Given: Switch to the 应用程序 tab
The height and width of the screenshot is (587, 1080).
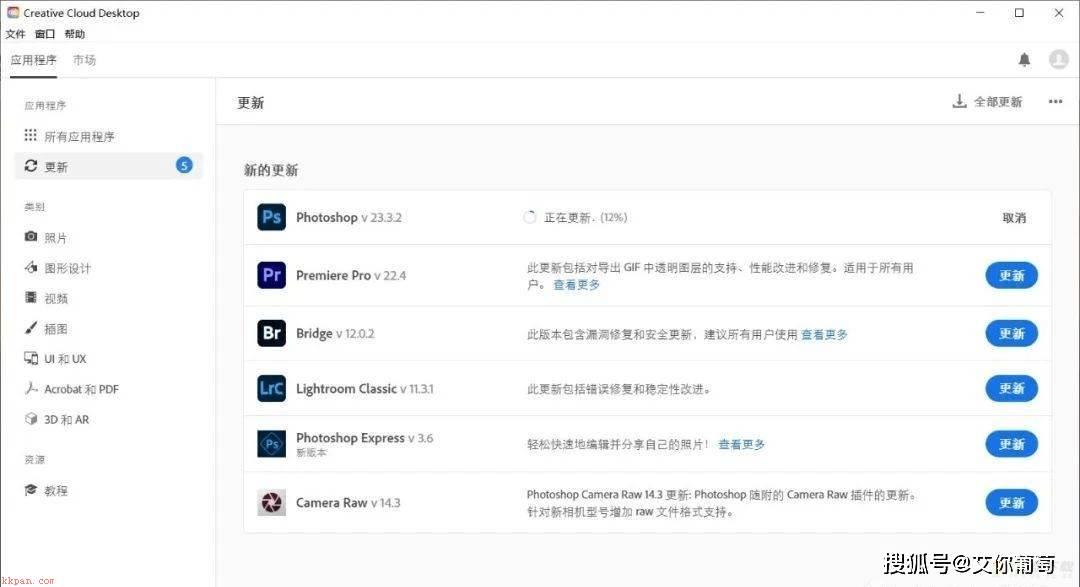Looking at the screenshot, I should (x=33, y=61).
